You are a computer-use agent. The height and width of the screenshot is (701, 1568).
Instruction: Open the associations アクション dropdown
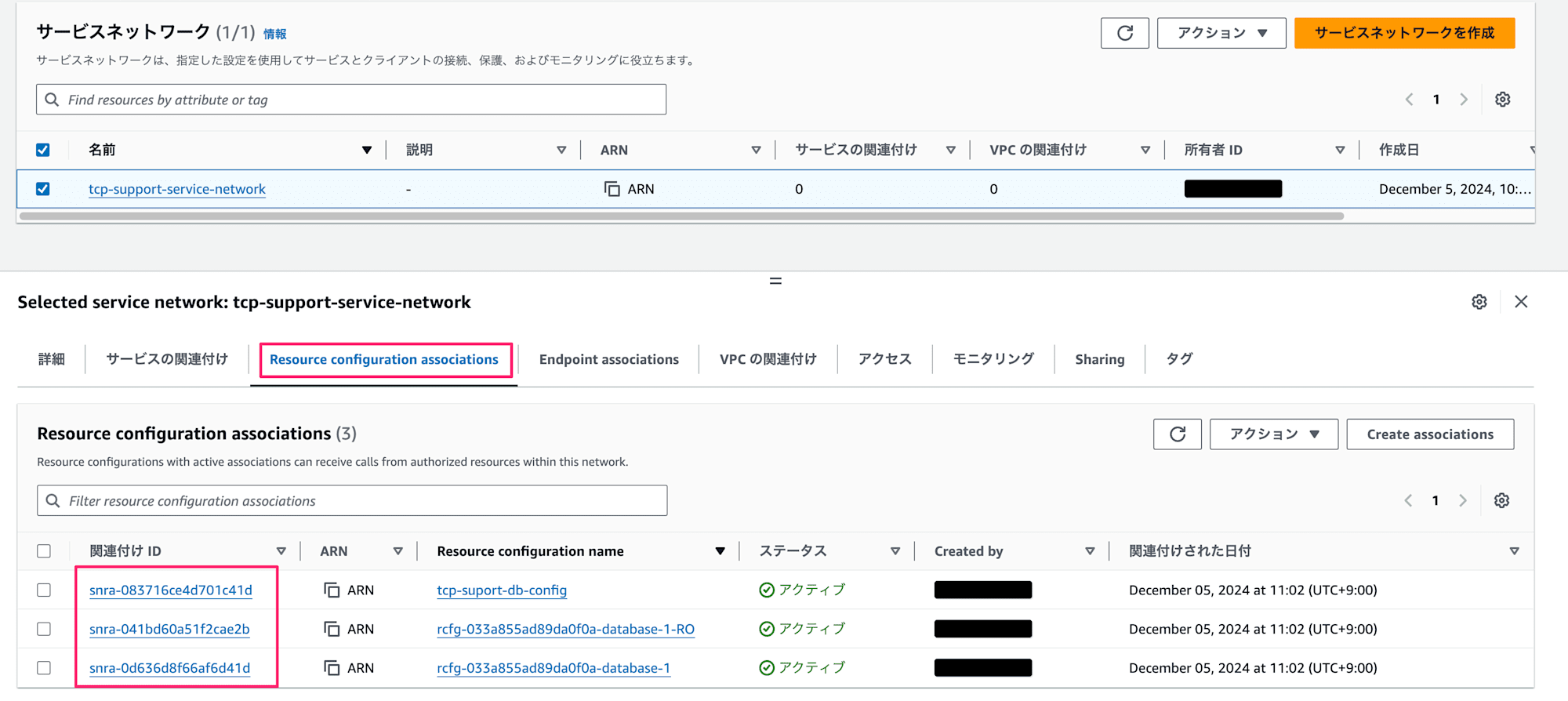pos(1273,434)
